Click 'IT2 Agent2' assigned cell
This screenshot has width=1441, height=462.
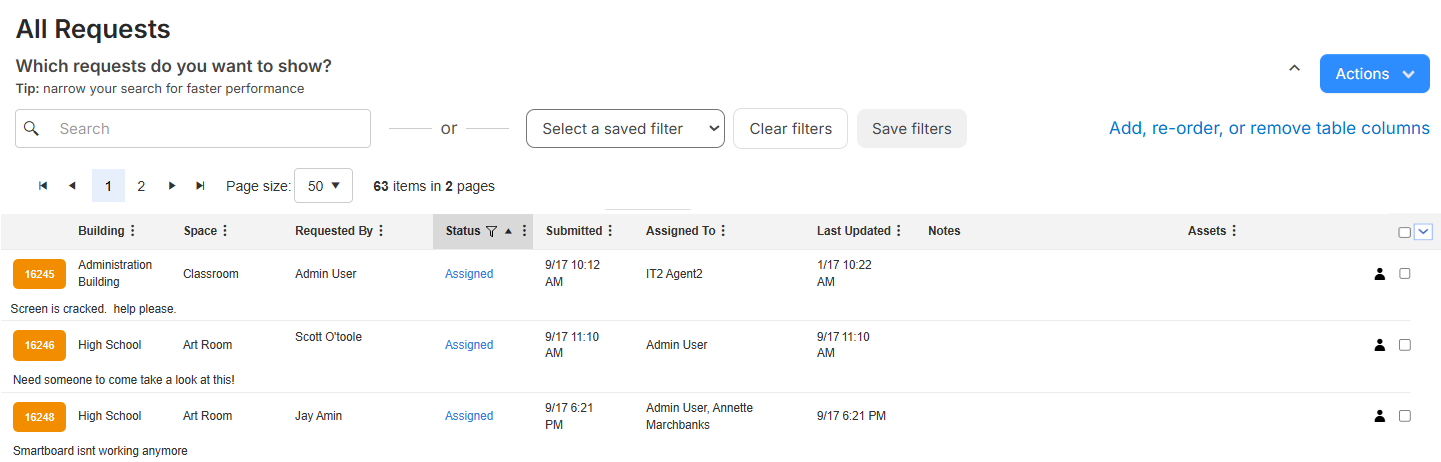675,274
